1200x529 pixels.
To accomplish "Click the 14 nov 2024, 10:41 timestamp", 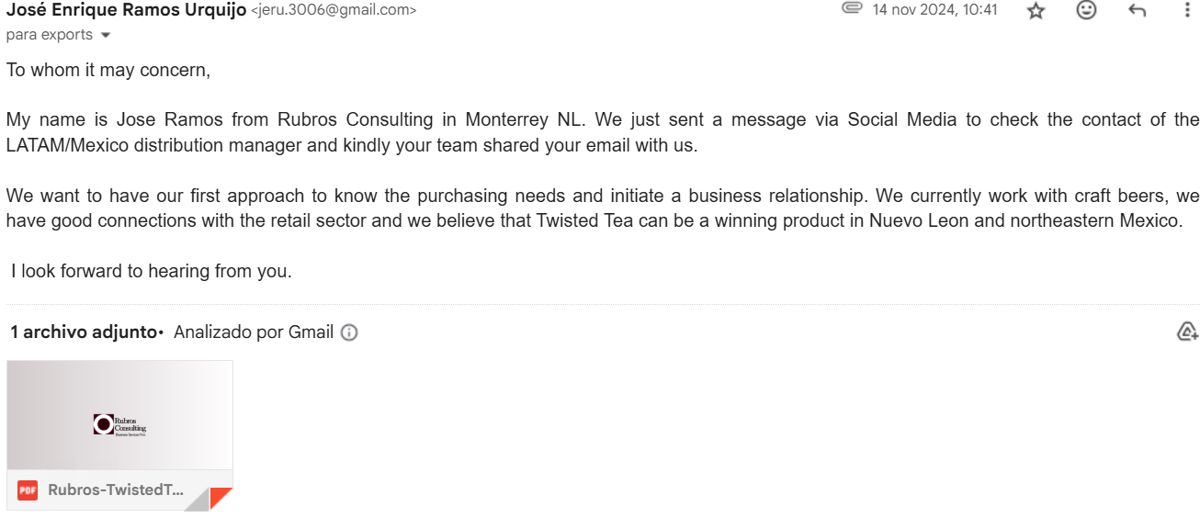I will (935, 10).
